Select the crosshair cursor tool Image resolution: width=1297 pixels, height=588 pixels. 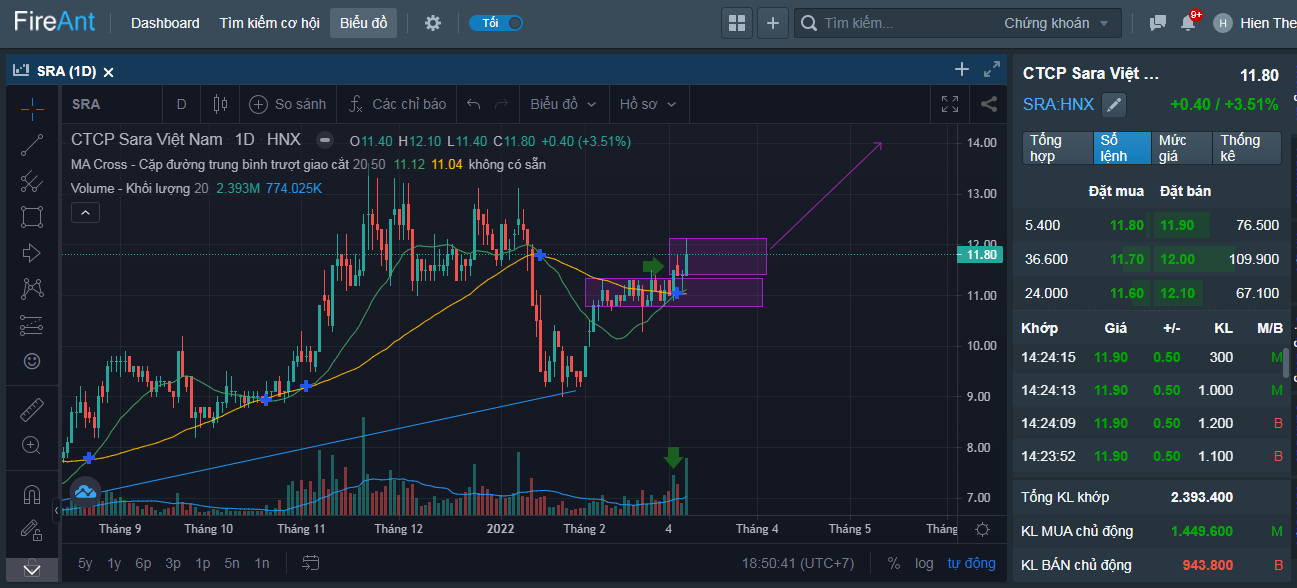click(x=32, y=107)
